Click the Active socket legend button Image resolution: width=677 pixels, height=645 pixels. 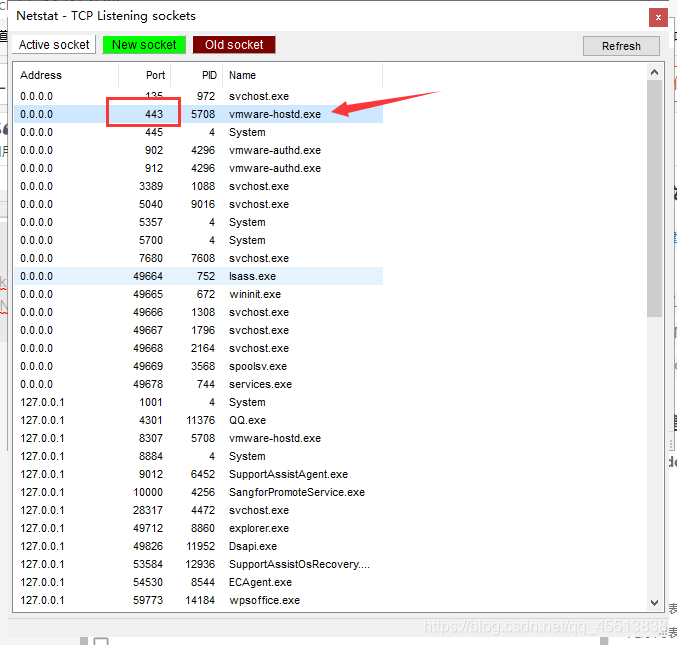point(54,44)
